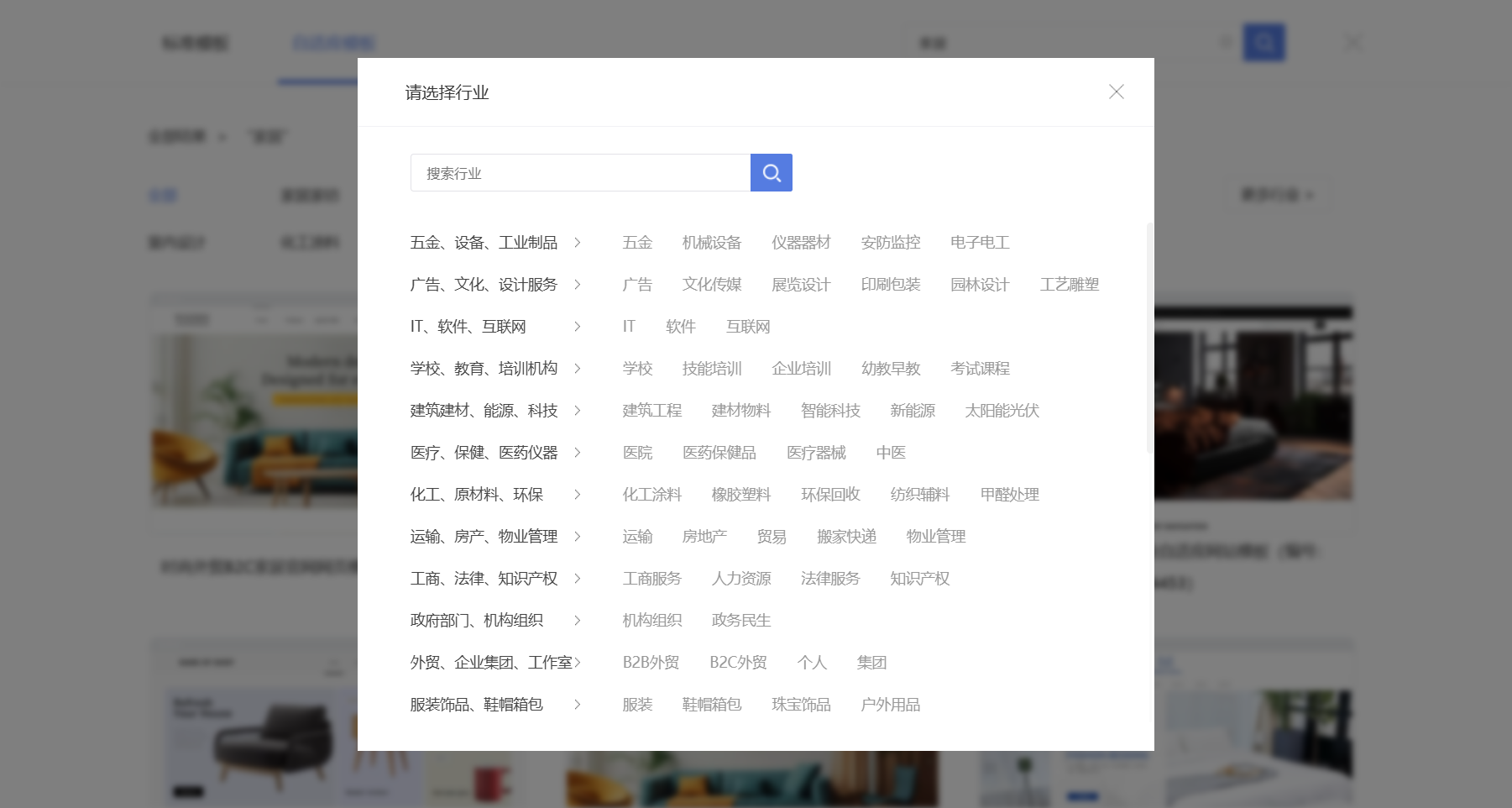Select the 甲醛处理 industry link
The image size is (1512, 808).
(1009, 494)
